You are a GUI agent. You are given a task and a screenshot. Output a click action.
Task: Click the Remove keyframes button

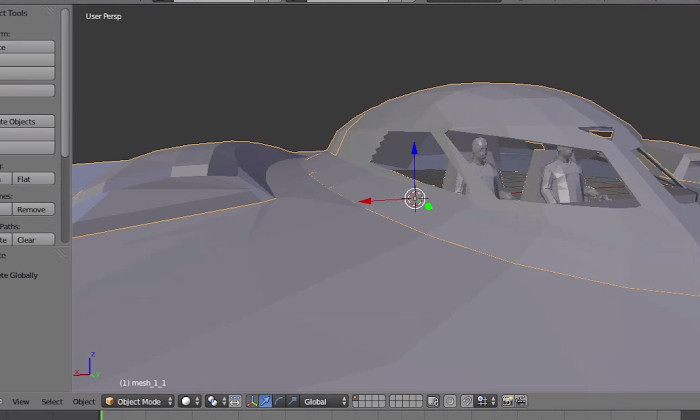click(33, 209)
